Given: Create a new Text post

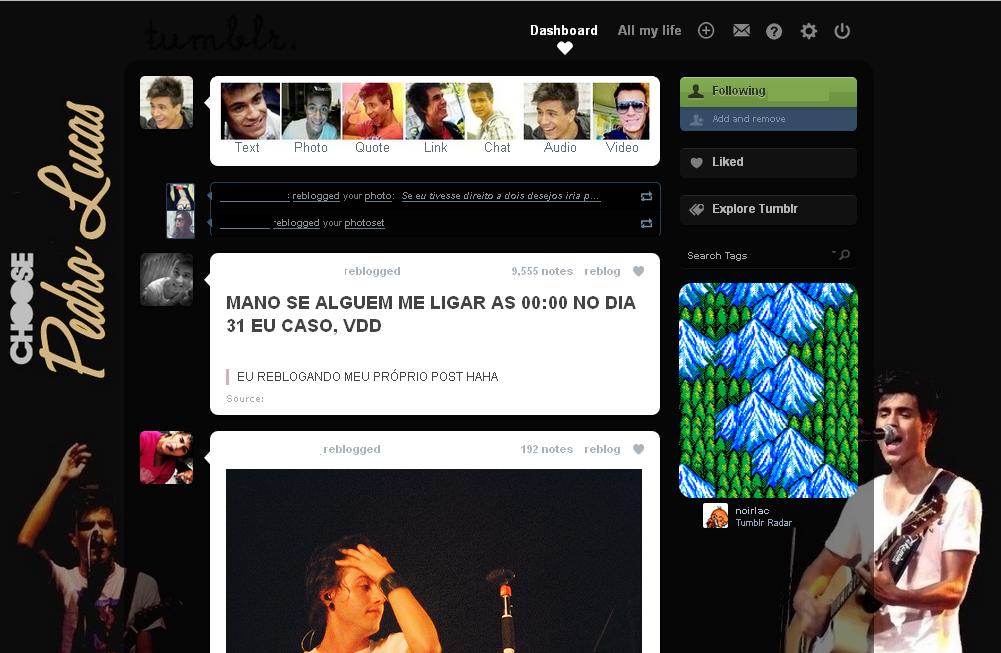Looking at the screenshot, I should [250, 119].
